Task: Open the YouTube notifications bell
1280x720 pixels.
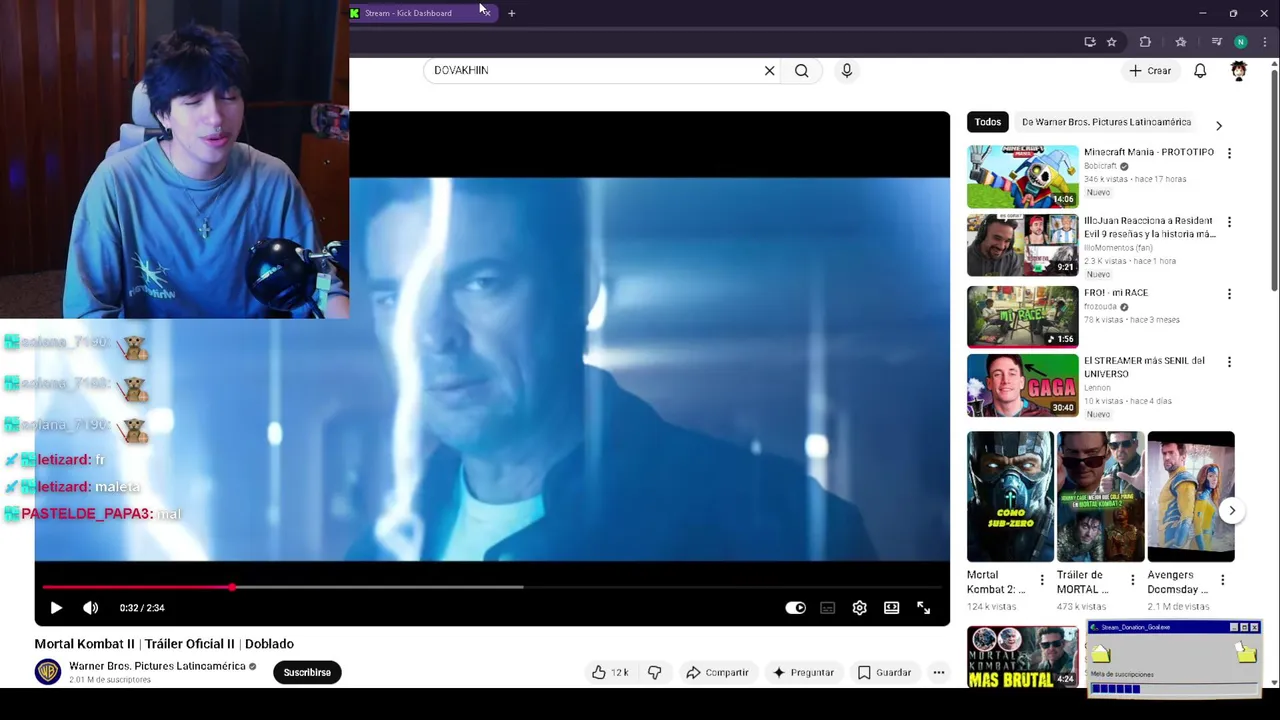Action: (x=1200, y=71)
